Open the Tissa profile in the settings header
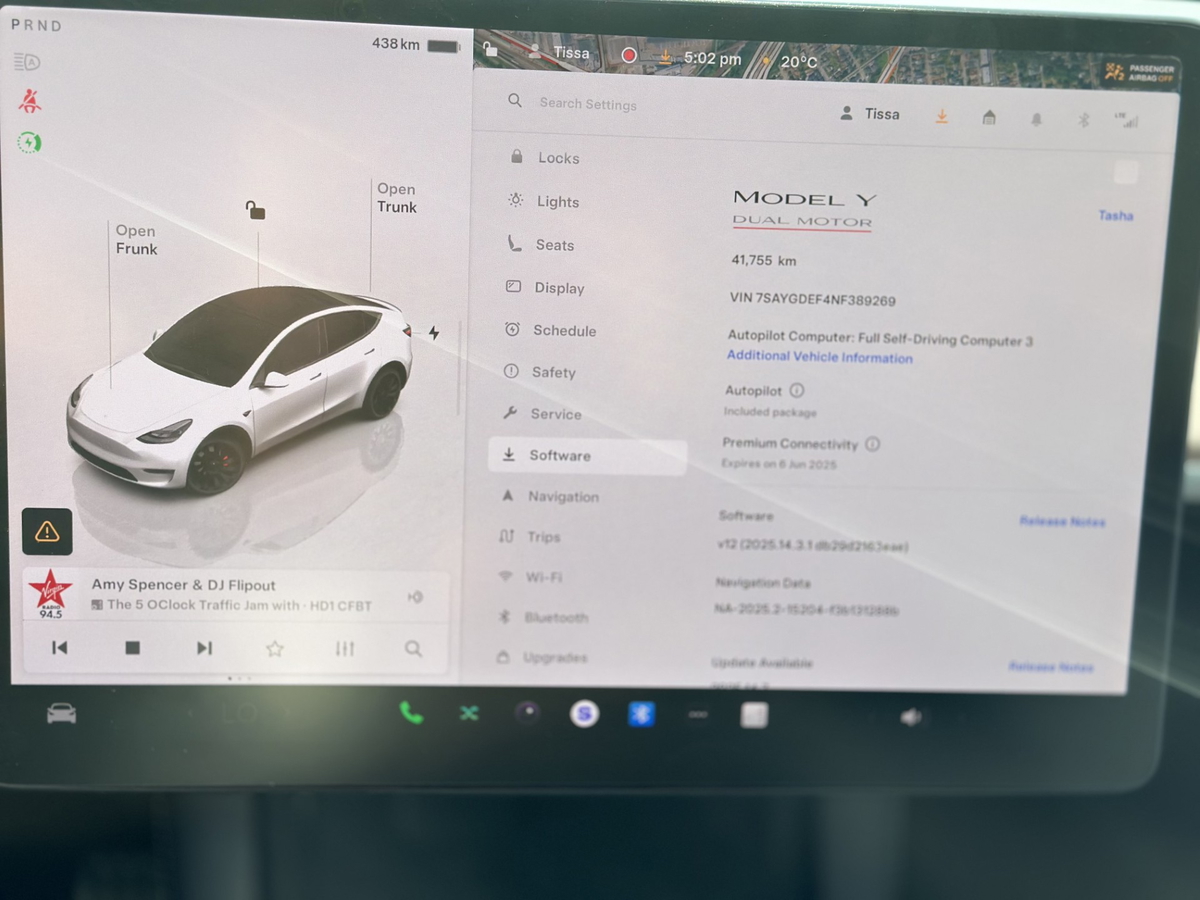1200x900 pixels. (x=870, y=114)
